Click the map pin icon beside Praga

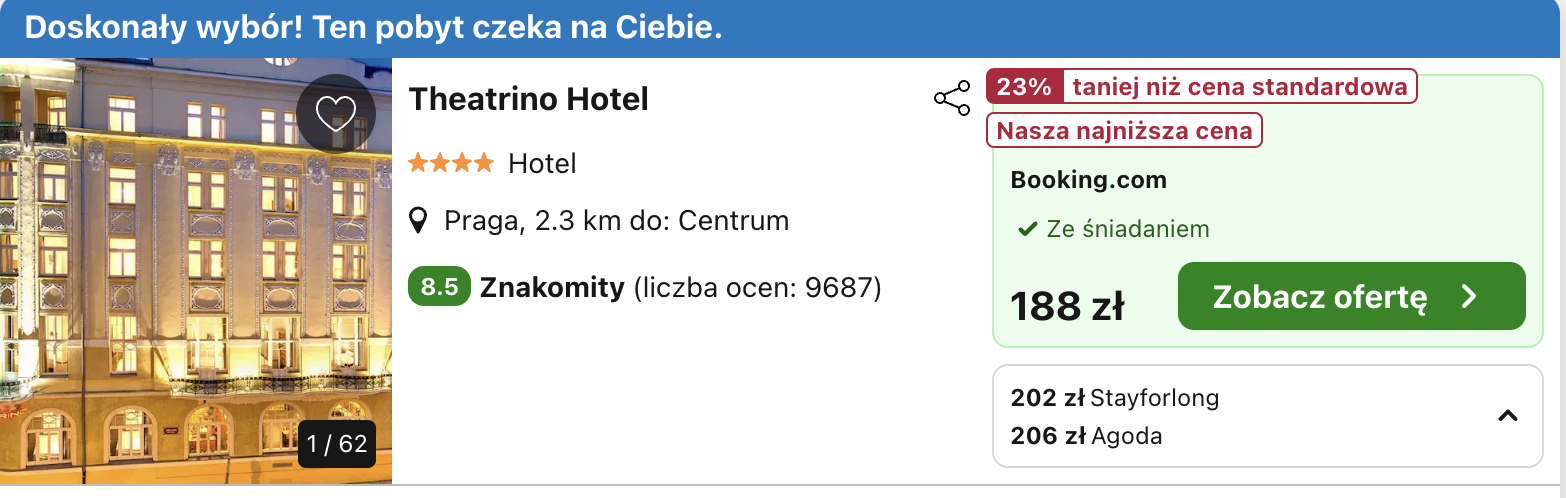(x=421, y=220)
